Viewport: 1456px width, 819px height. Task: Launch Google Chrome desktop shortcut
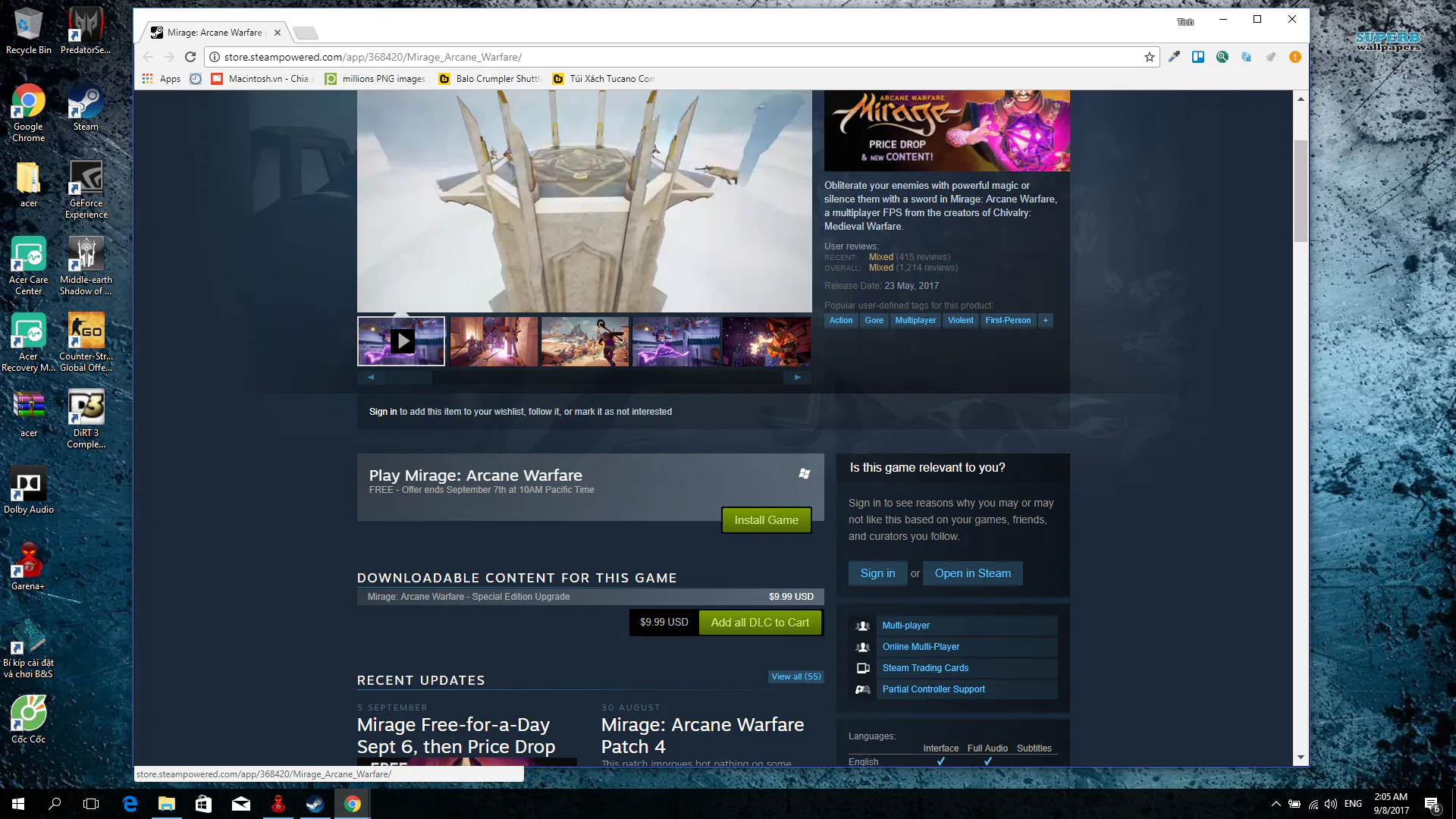28,113
